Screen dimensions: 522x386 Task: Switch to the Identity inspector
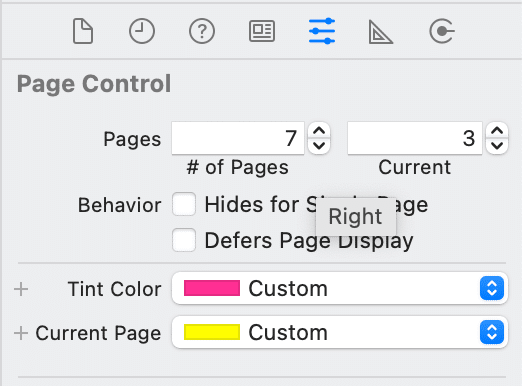(x=262, y=31)
